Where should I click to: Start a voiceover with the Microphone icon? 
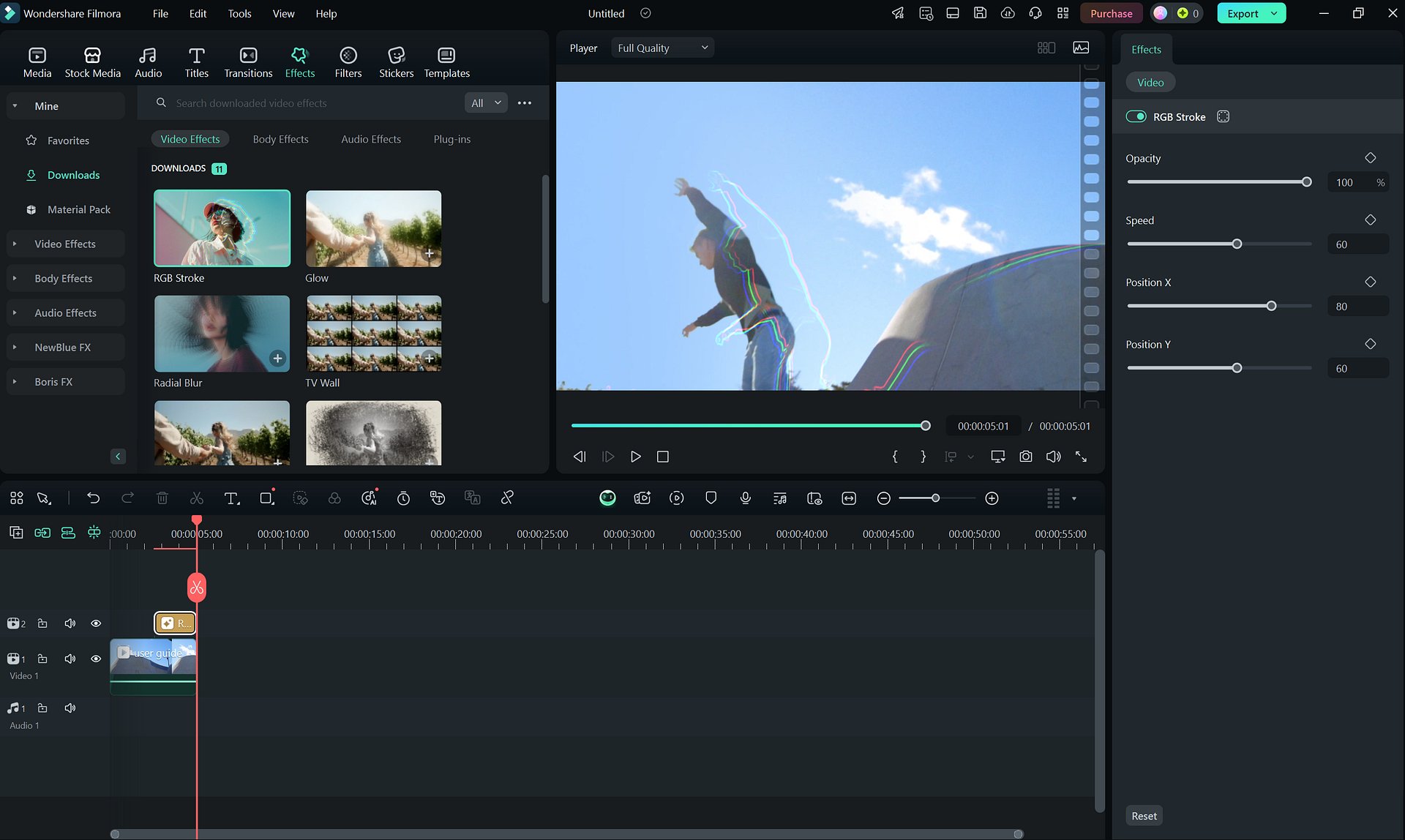745,498
